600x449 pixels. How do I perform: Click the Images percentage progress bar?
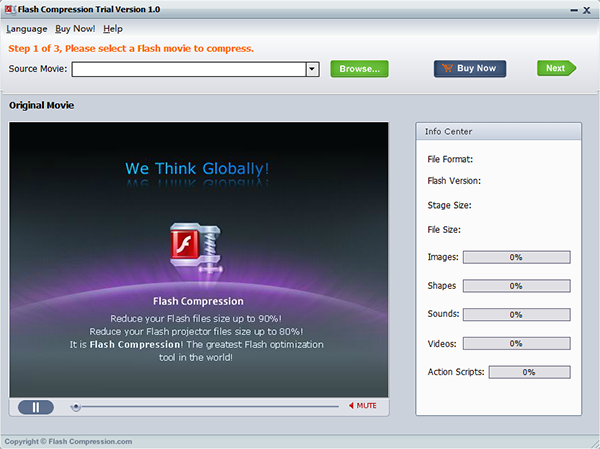click(x=517, y=257)
